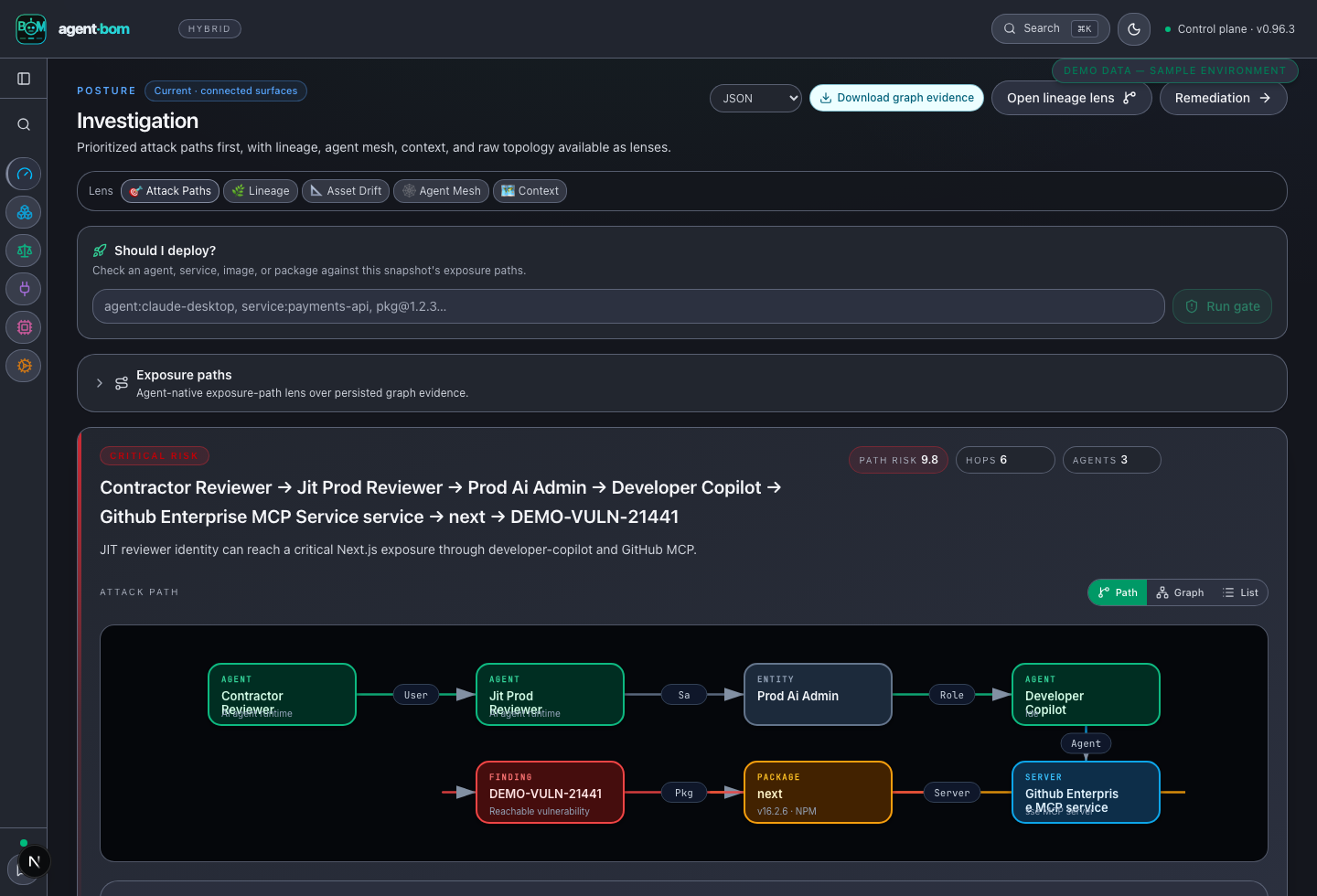The height and width of the screenshot is (896, 1317).
Task: Open the Search box in header
Action: pyautogui.click(x=1050, y=28)
